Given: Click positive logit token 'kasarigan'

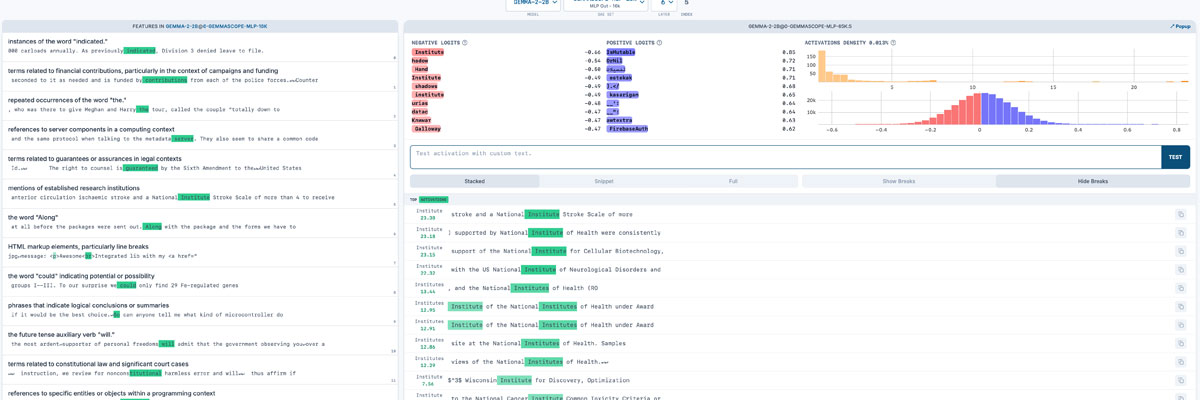Looking at the screenshot, I should pos(624,94).
